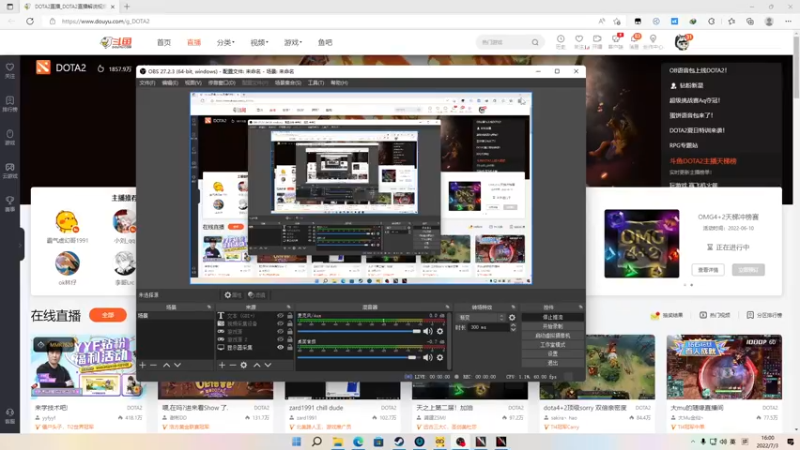800x450 pixels.
Task: Open 停靠窗口(D) menu in OBS
Action: pyautogui.click(x=221, y=83)
